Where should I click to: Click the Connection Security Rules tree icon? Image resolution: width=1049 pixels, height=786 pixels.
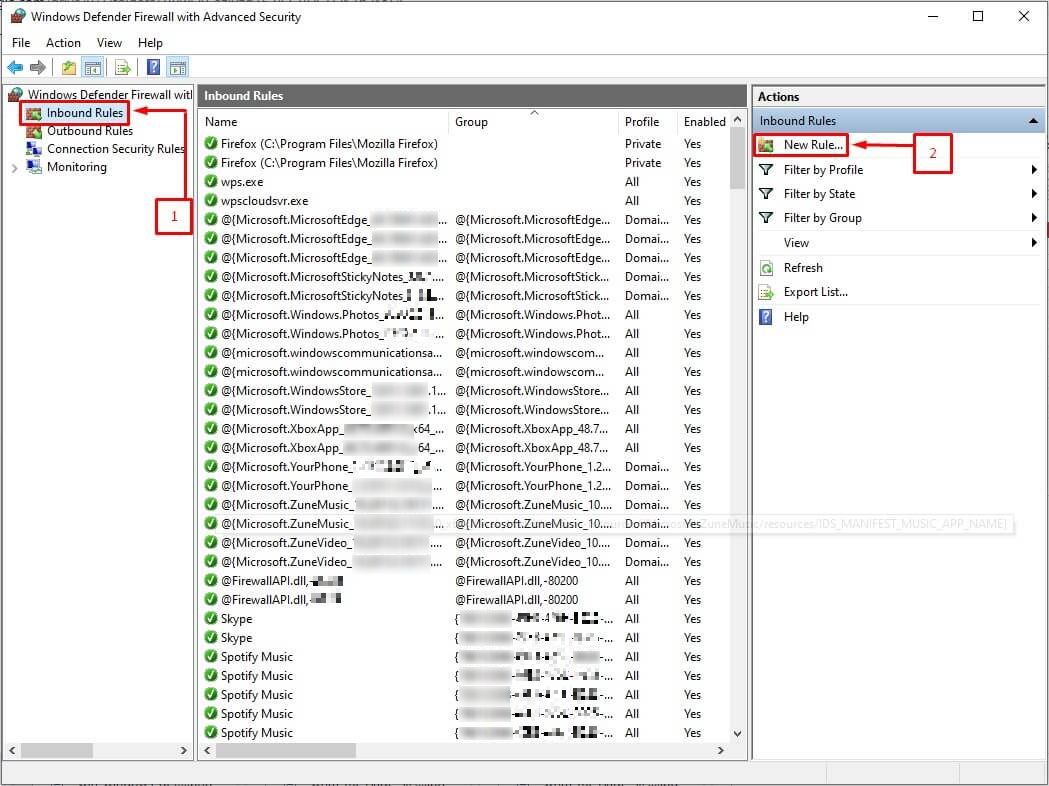point(34,149)
